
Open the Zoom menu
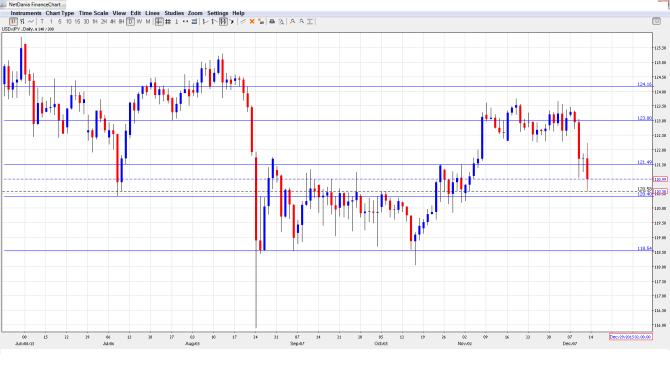[x=195, y=13]
